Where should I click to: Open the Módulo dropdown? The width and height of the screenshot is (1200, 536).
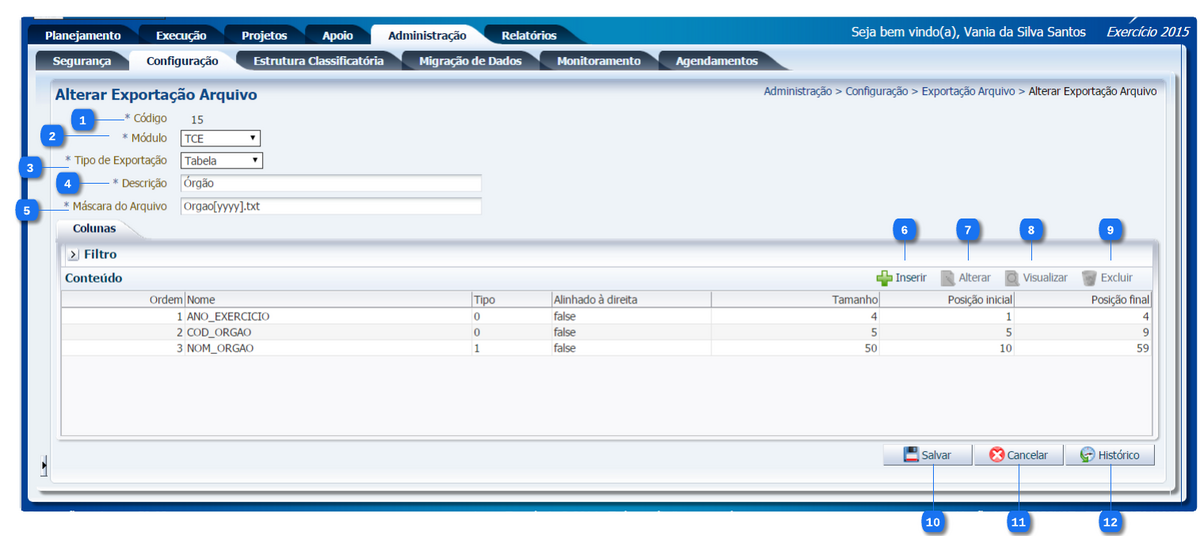click(x=220, y=138)
